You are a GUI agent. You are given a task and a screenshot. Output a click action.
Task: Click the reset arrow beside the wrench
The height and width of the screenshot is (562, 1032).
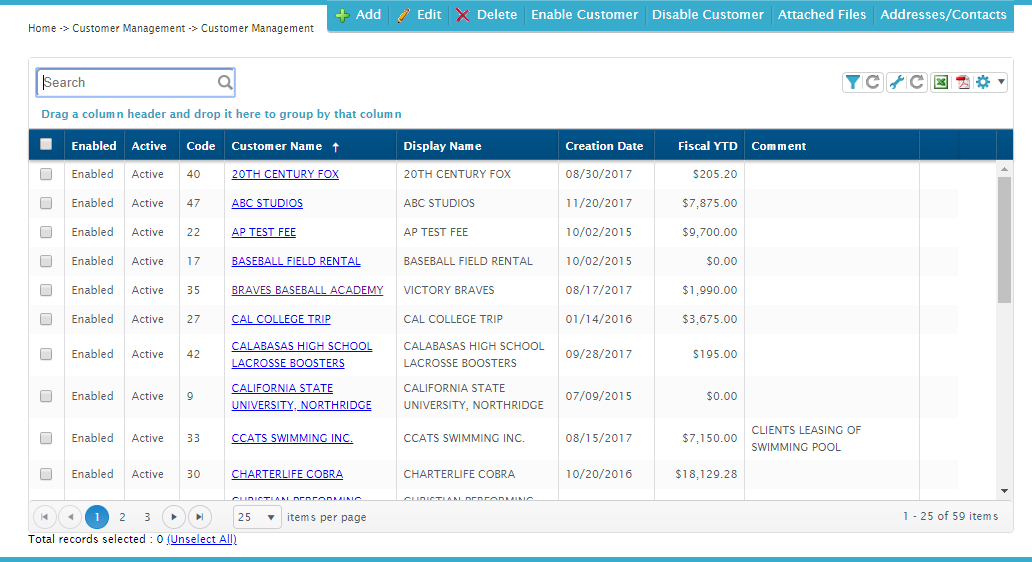(916, 82)
